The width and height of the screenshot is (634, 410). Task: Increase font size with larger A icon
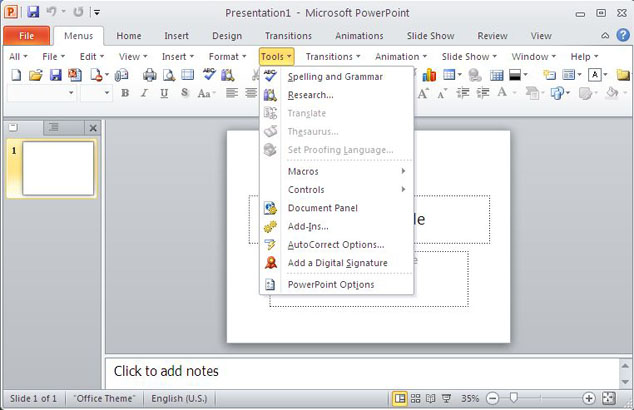click(423, 93)
